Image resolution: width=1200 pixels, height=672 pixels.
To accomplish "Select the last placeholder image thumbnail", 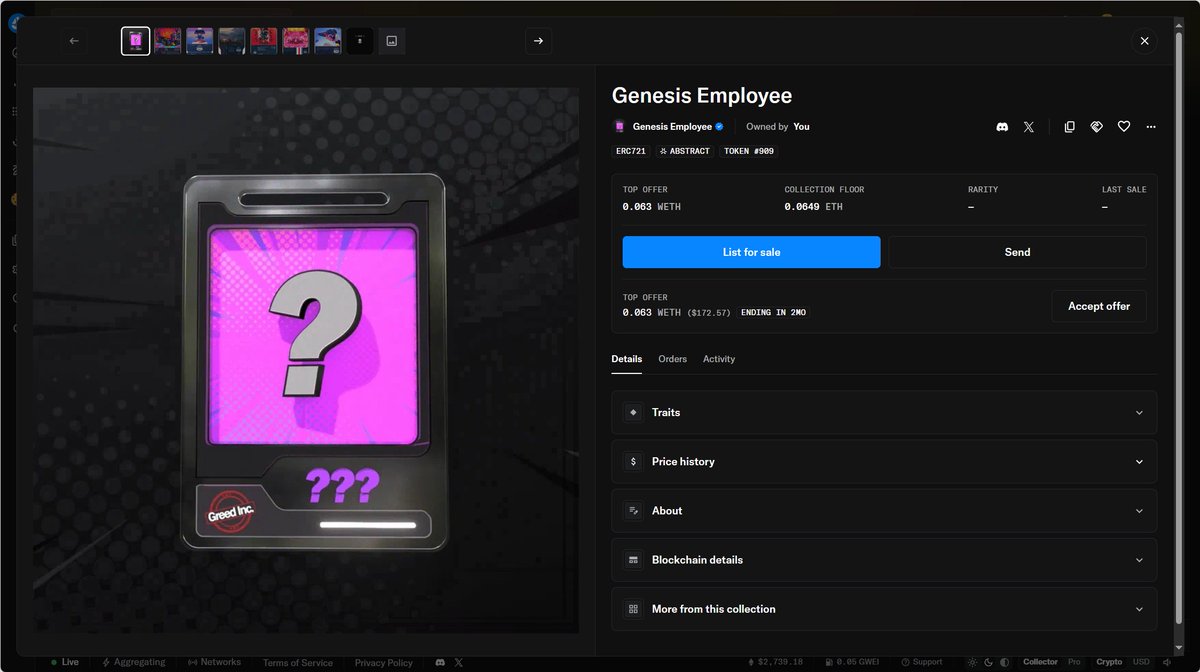I will pos(392,41).
